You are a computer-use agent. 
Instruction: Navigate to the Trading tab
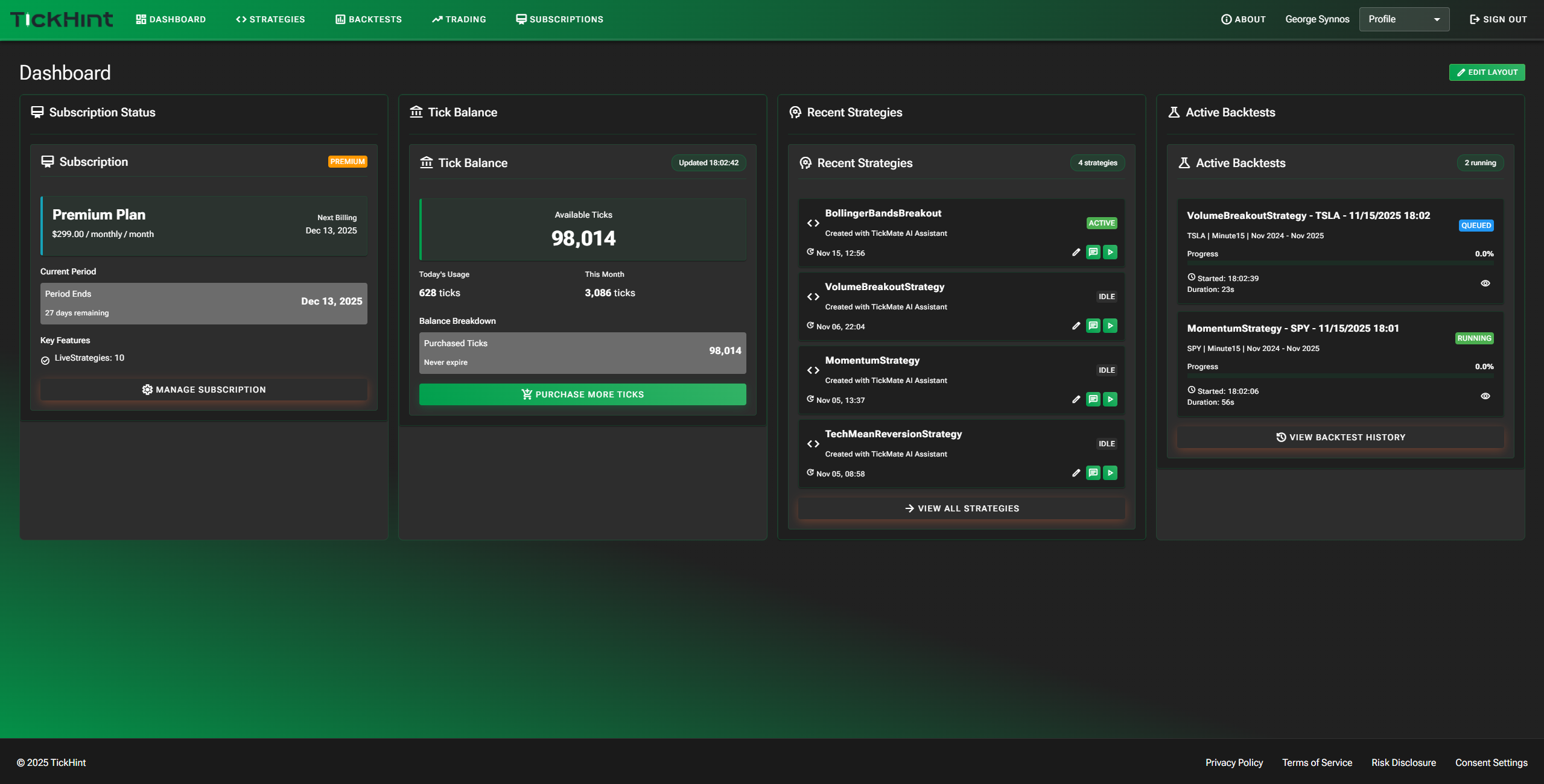click(x=459, y=19)
